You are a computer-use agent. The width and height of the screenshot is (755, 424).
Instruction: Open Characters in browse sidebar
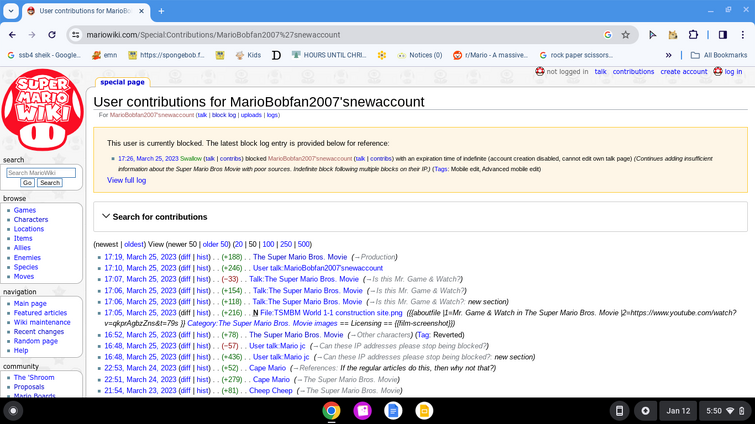point(31,219)
